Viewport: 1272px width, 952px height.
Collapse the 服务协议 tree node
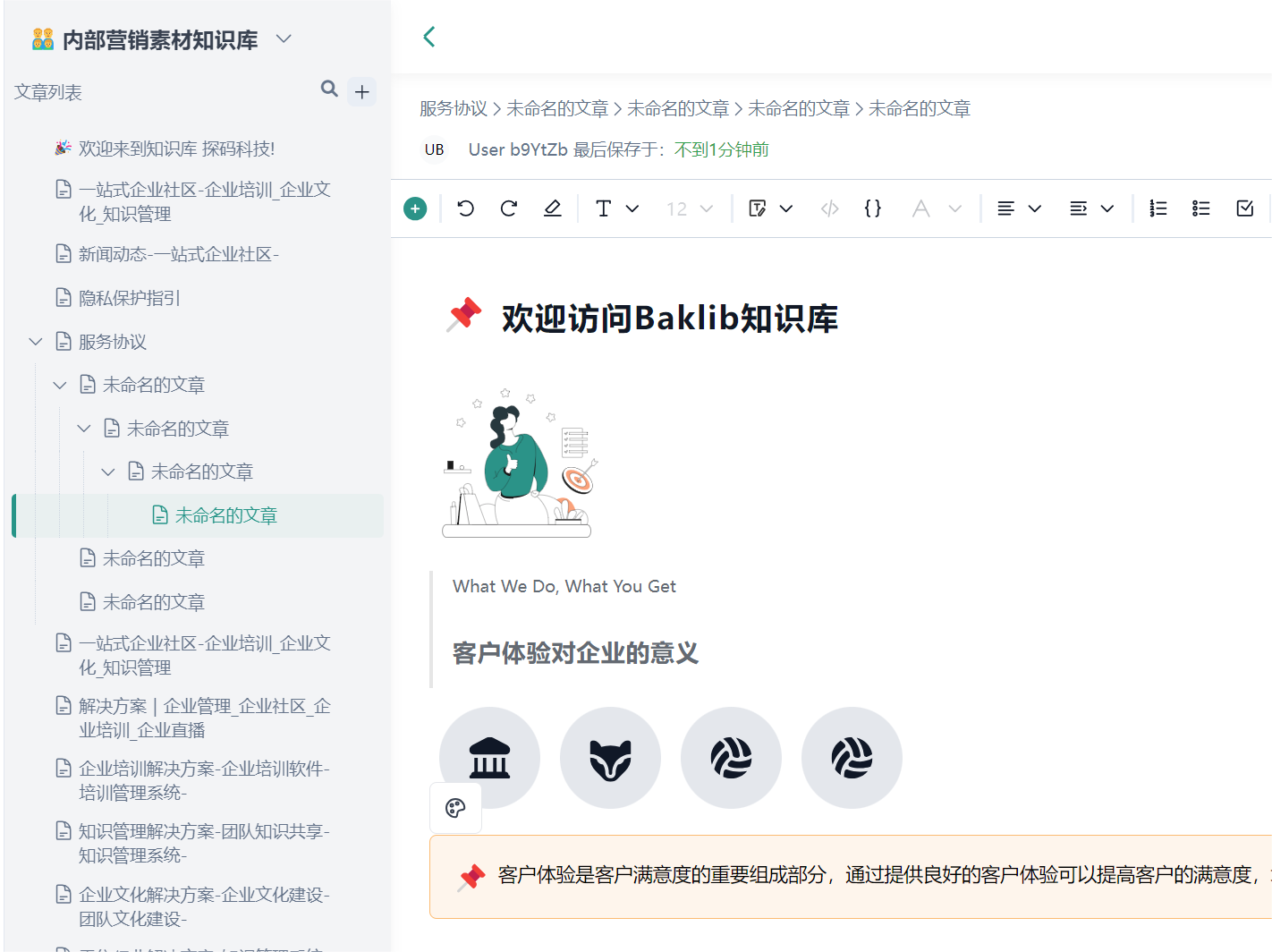point(36,342)
